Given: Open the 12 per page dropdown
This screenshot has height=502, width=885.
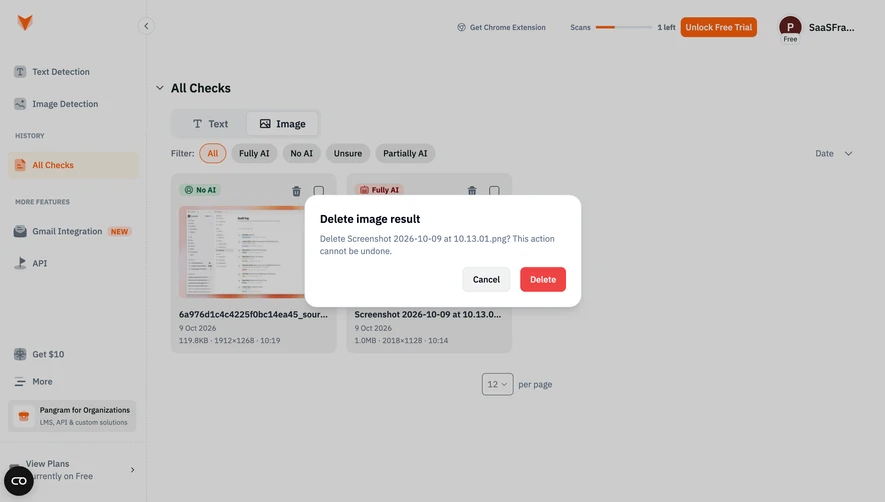Looking at the screenshot, I should (497, 384).
